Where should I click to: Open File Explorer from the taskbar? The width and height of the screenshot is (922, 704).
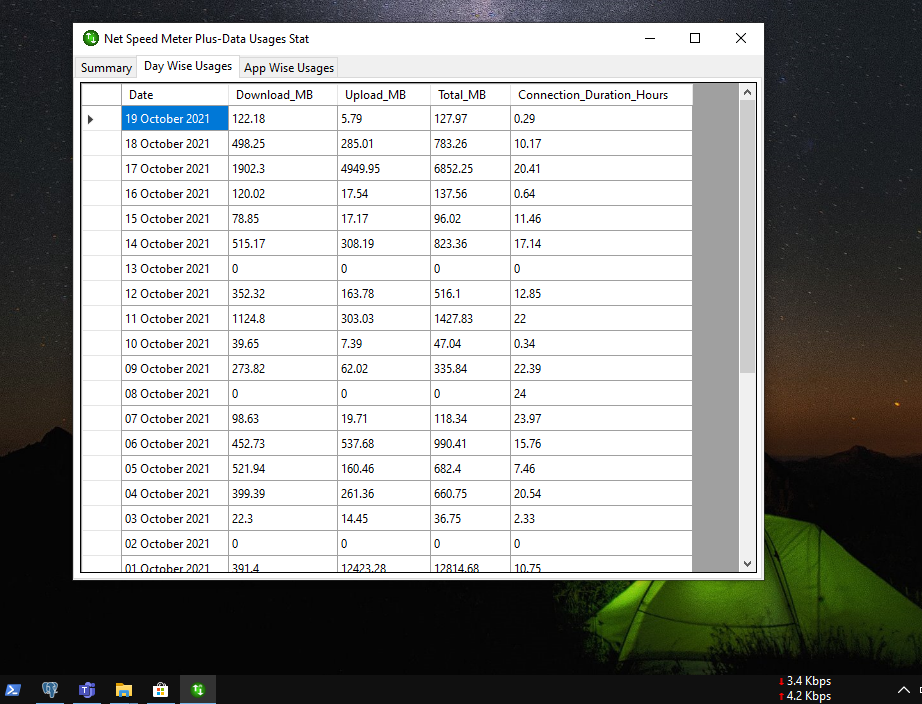(124, 689)
